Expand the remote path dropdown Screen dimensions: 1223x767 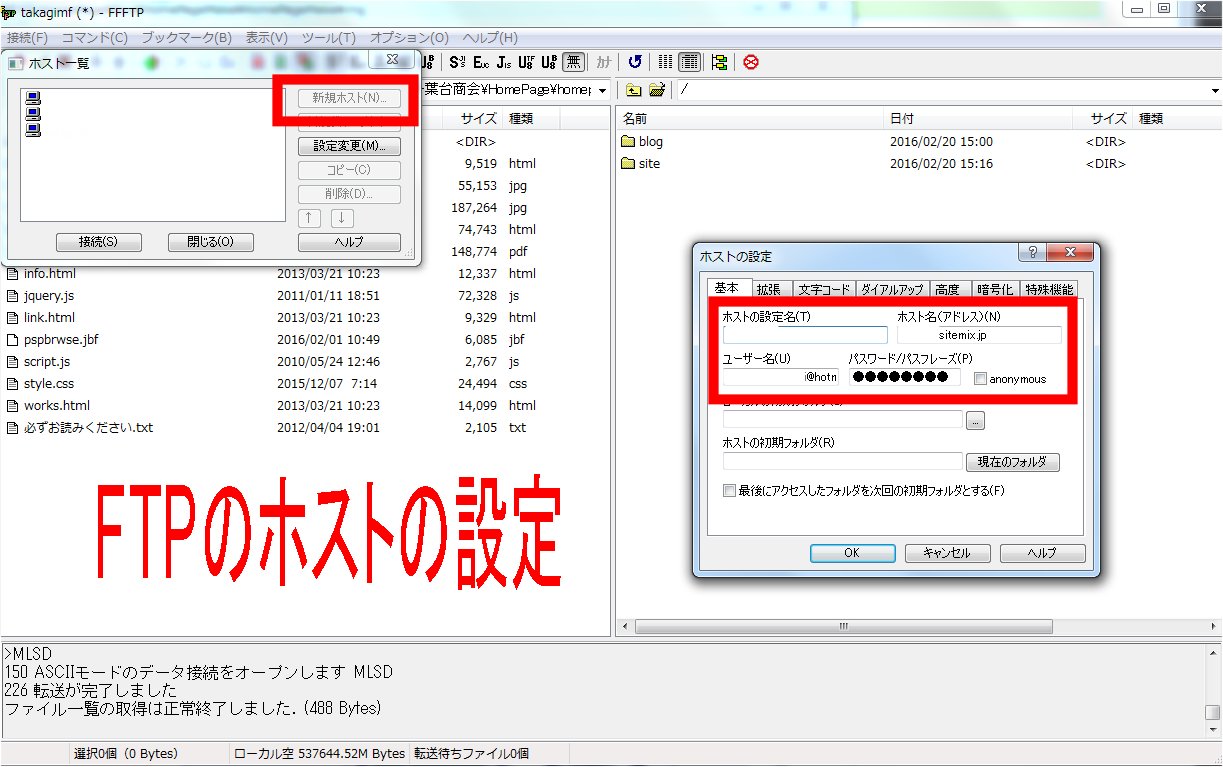1214,91
